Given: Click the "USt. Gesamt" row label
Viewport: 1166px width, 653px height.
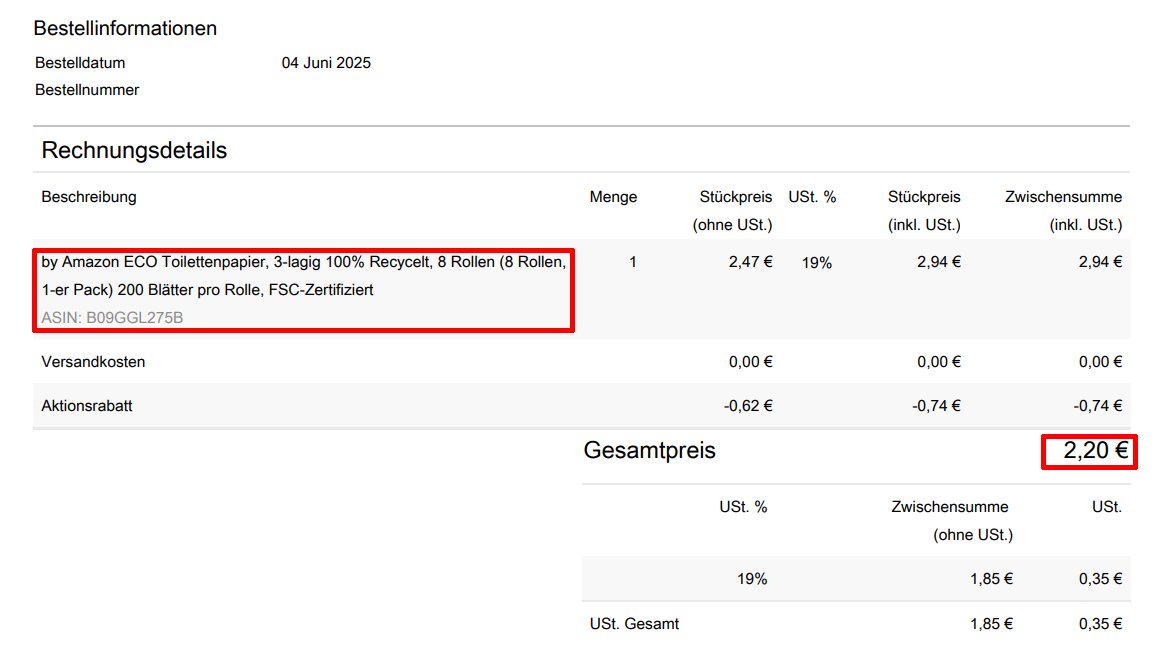Looking at the screenshot, I should pos(634,624).
